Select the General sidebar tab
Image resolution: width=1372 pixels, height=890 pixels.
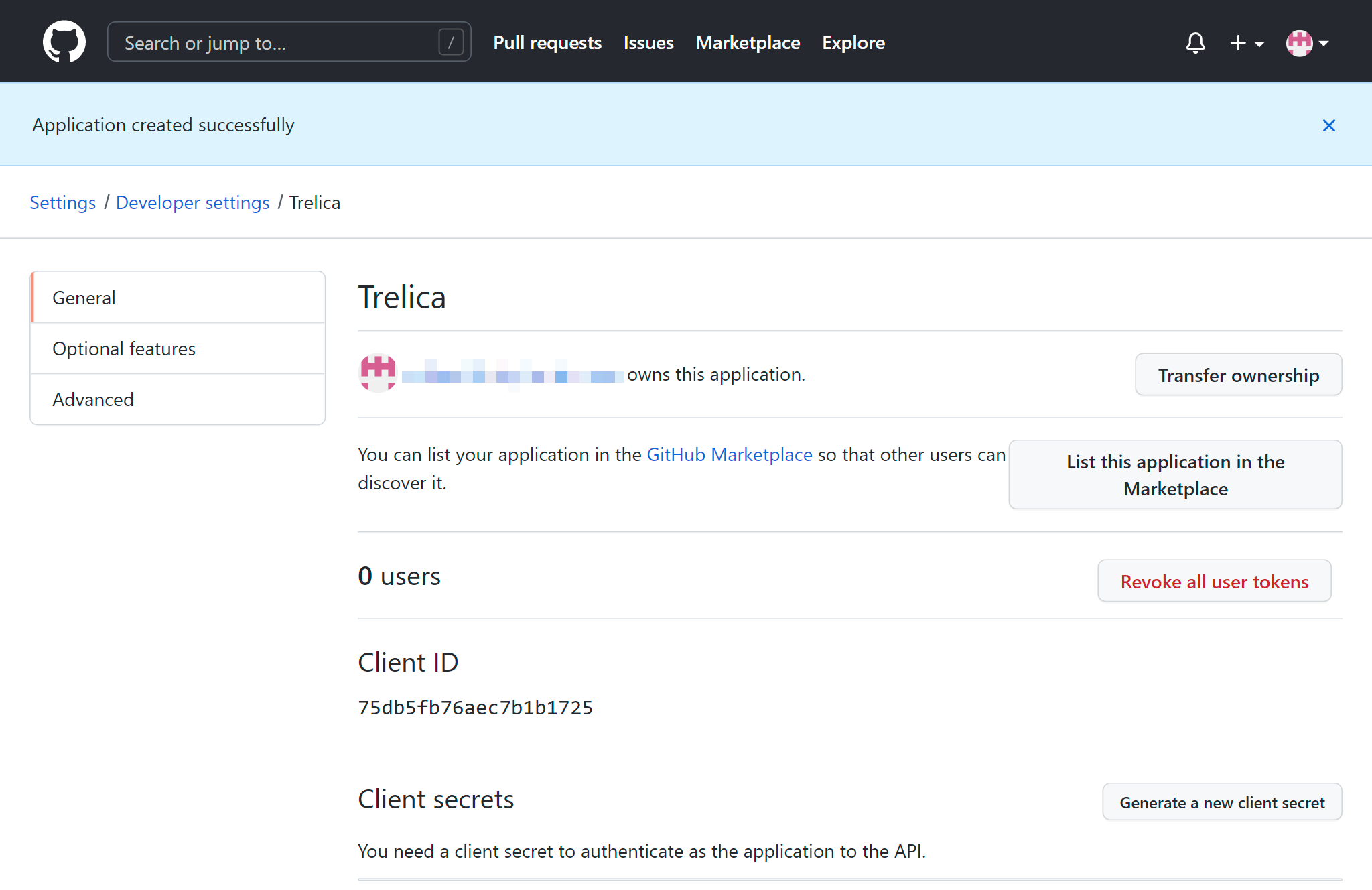178,298
